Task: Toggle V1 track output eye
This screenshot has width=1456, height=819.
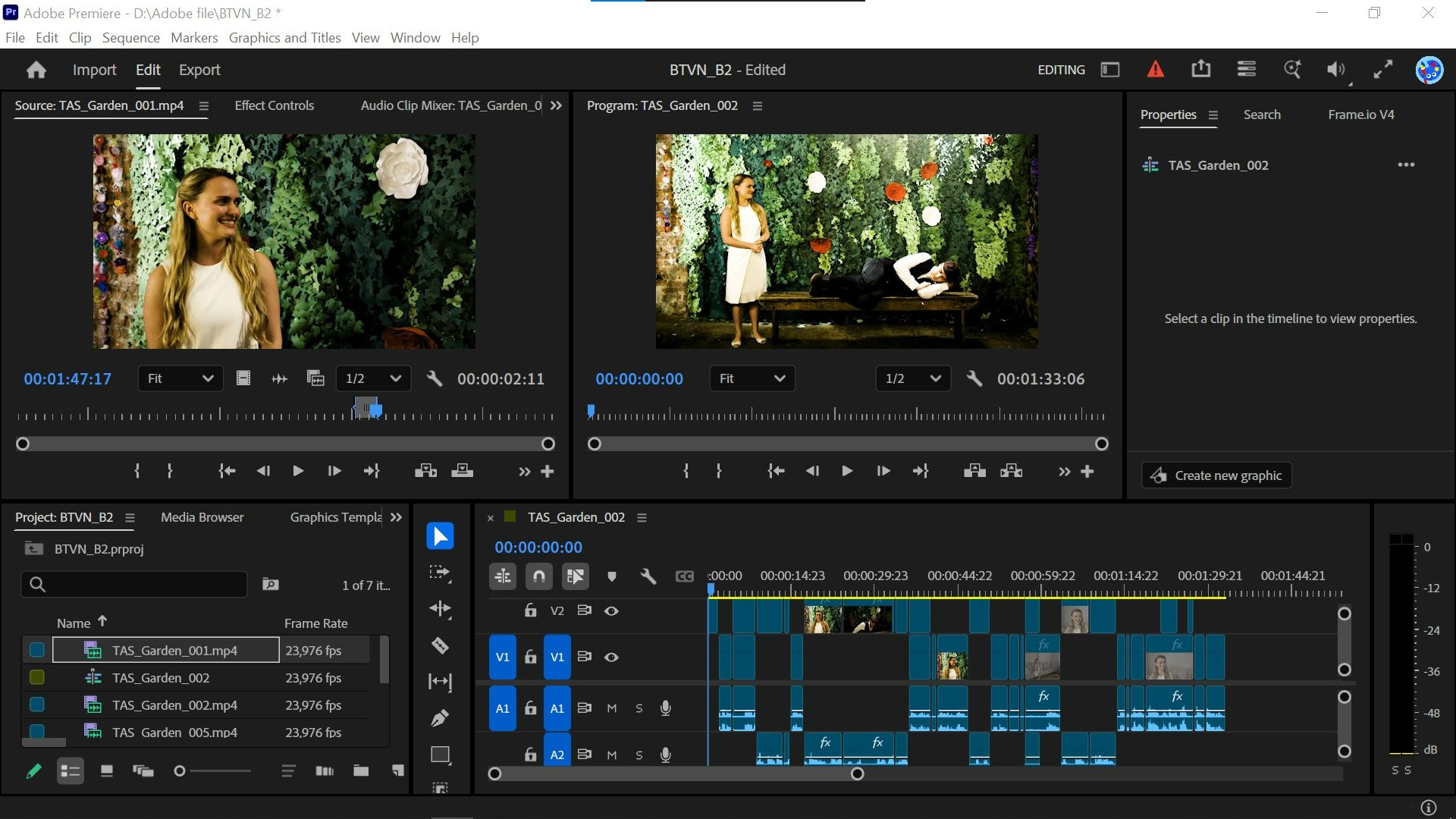Action: pos(611,657)
